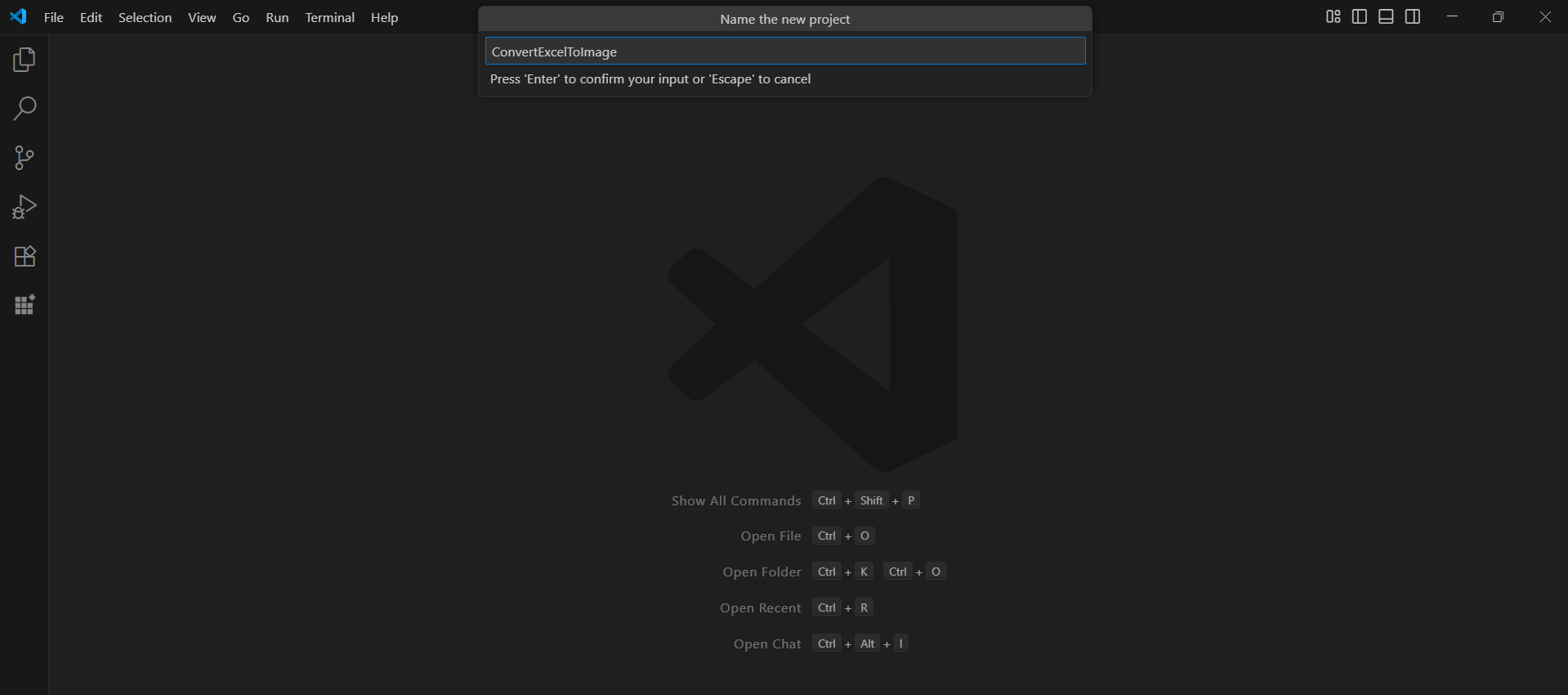The height and width of the screenshot is (695, 1568).
Task: Open the Source Control view
Action: click(x=25, y=158)
